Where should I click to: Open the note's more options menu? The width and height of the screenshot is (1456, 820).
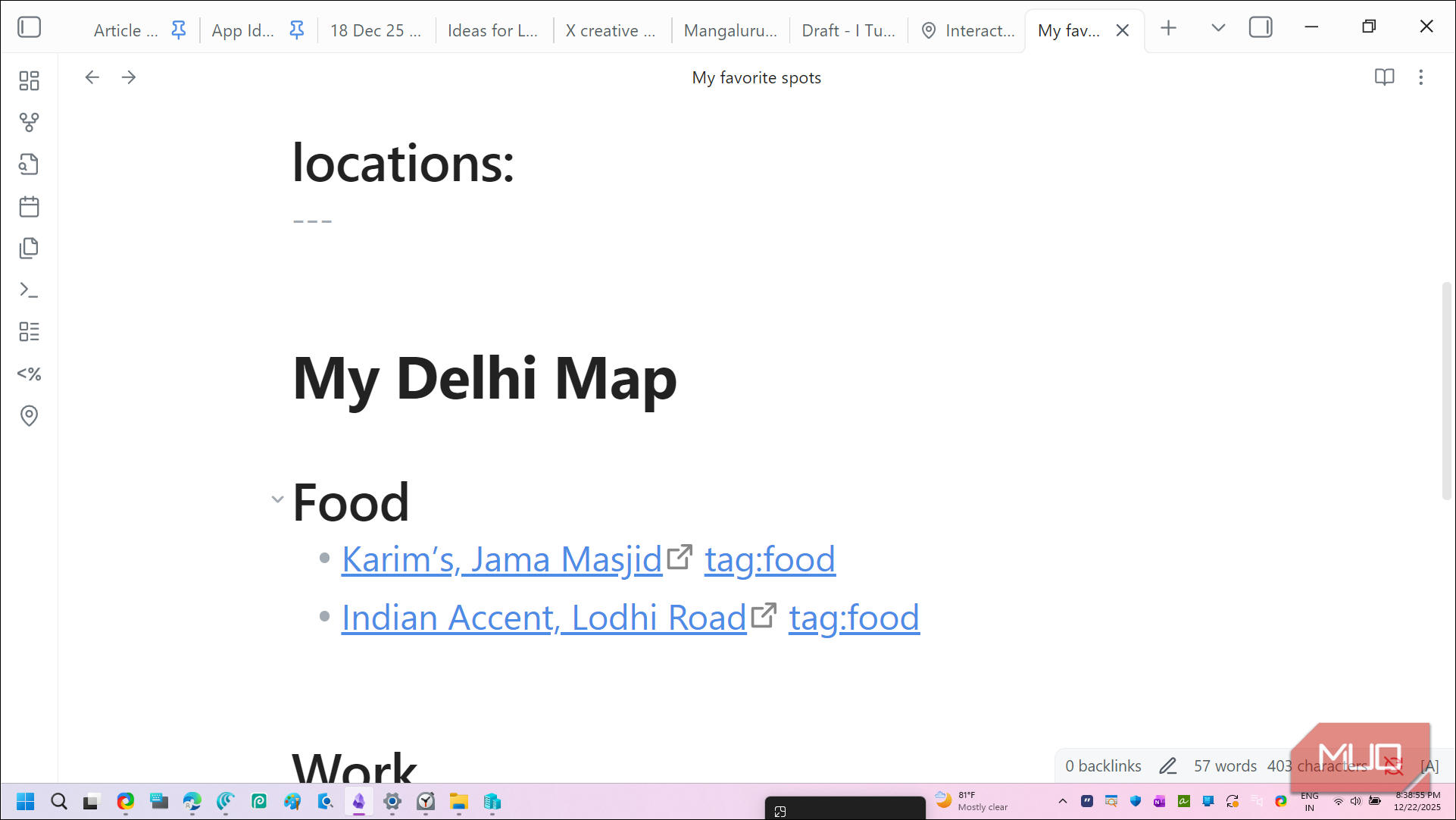(1421, 77)
